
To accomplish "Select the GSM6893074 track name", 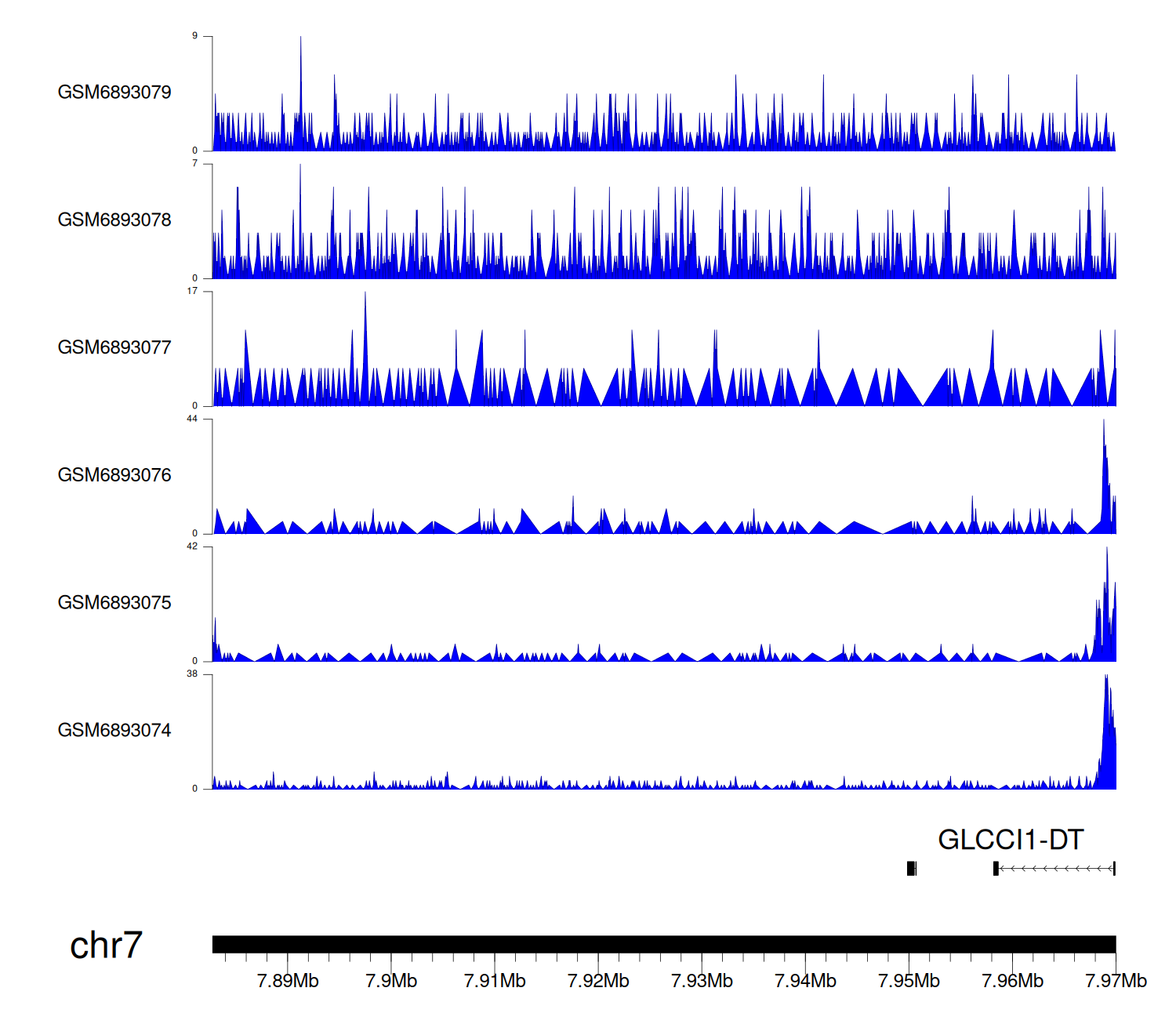I will pyautogui.click(x=114, y=731).
